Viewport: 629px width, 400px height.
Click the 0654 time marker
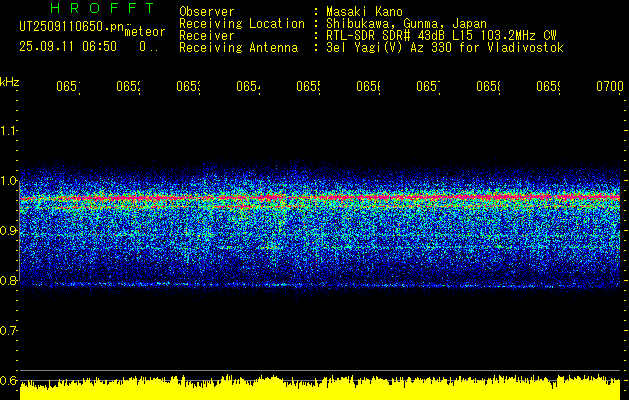[x=248, y=86]
